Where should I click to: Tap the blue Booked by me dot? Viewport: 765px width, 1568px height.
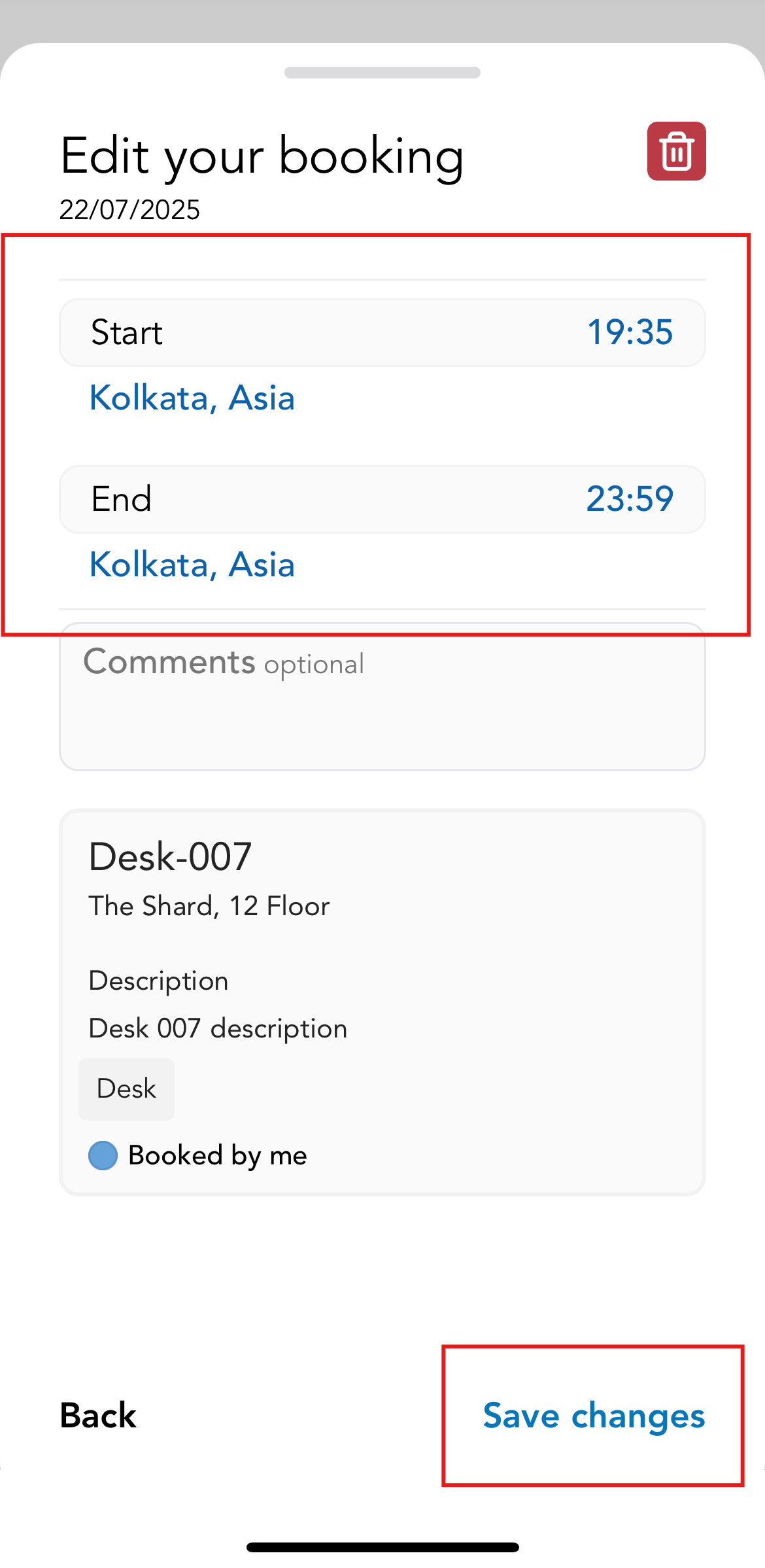click(x=103, y=1155)
